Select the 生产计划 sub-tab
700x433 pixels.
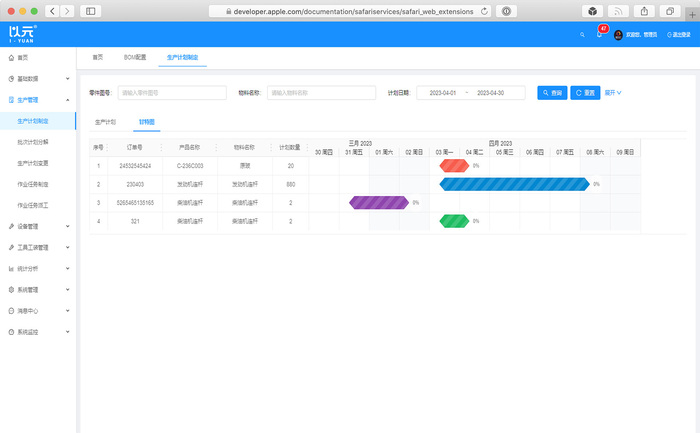tap(105, 122)
